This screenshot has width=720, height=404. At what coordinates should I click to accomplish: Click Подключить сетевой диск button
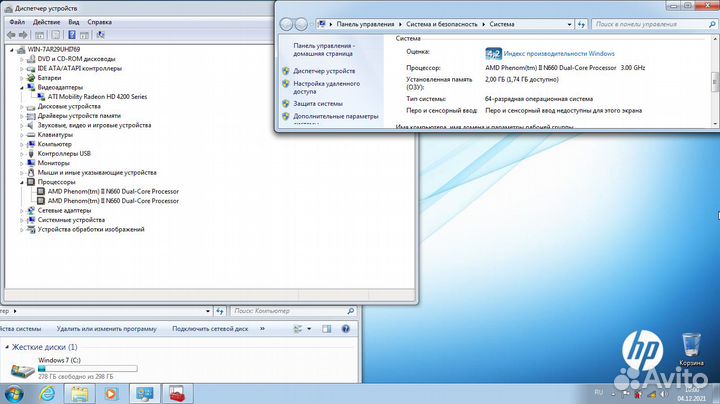[210, 329]
